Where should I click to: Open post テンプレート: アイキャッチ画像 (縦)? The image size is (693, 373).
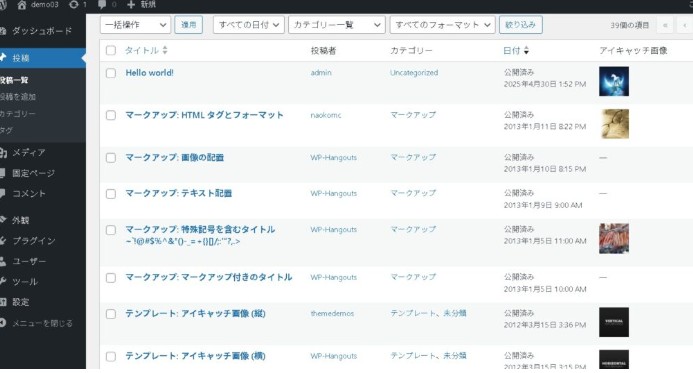(195, 313)
